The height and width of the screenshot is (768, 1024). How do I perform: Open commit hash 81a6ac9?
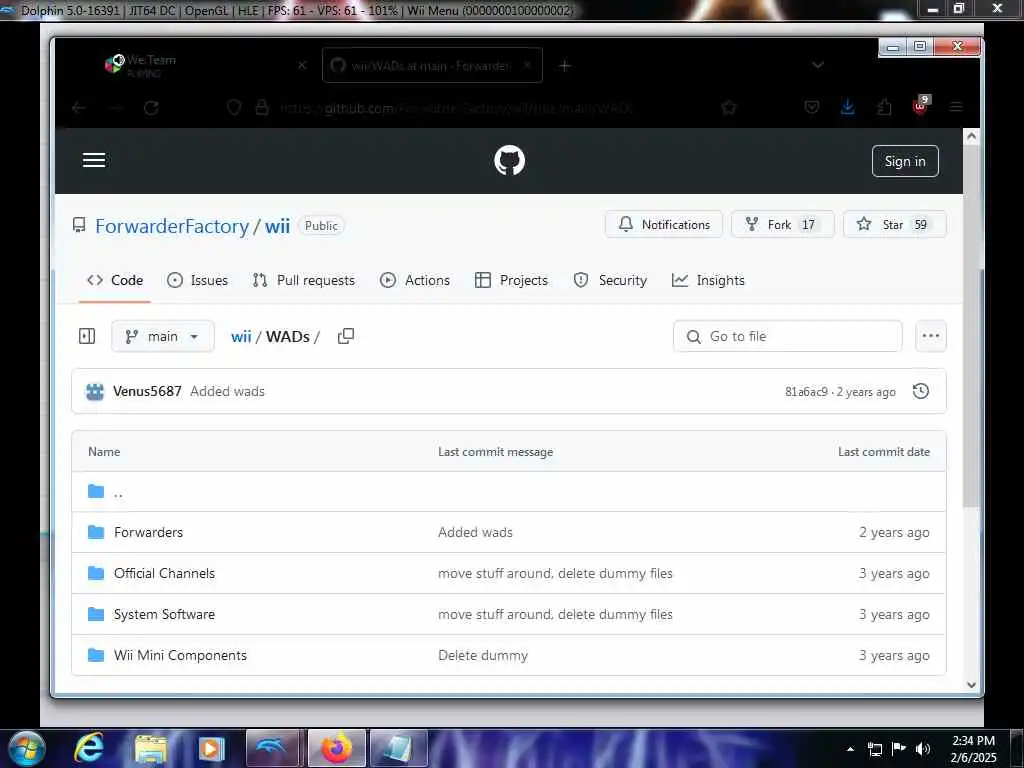[x=806, y=392]
